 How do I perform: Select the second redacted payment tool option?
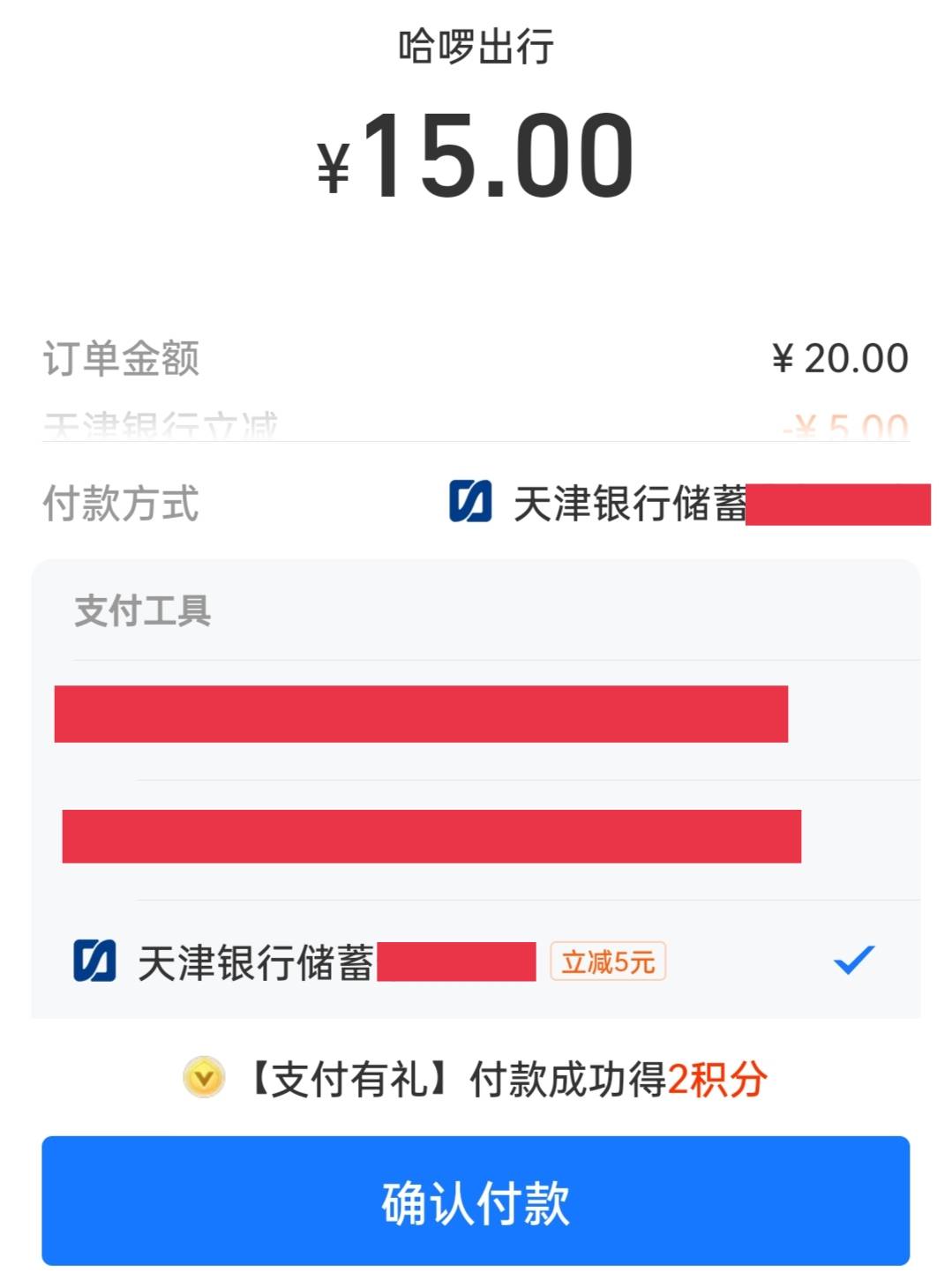[x=431, y=835]
